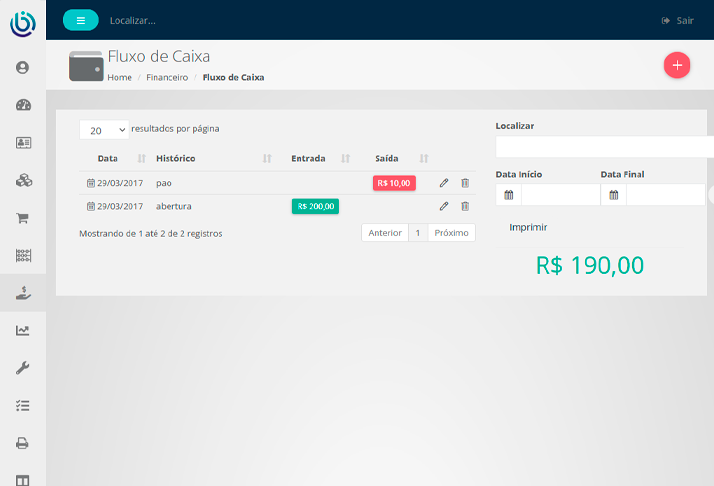Open the shopping cart sidebar icon
Image resolution: width=714 pixels, height=486 pixels.
[23, 217]
